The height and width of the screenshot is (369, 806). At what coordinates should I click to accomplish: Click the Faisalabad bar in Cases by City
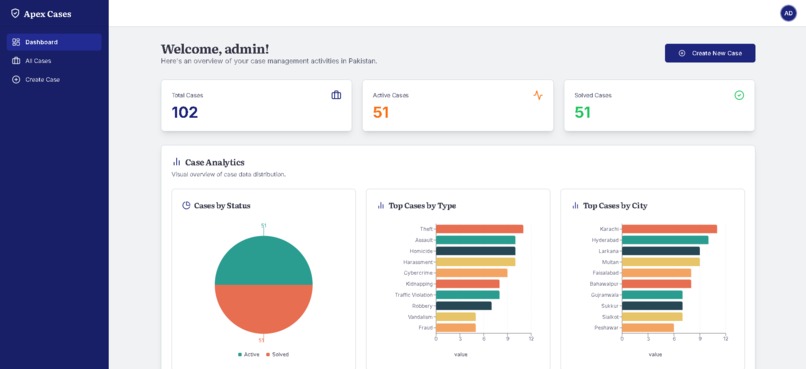(x=656, y=273)
